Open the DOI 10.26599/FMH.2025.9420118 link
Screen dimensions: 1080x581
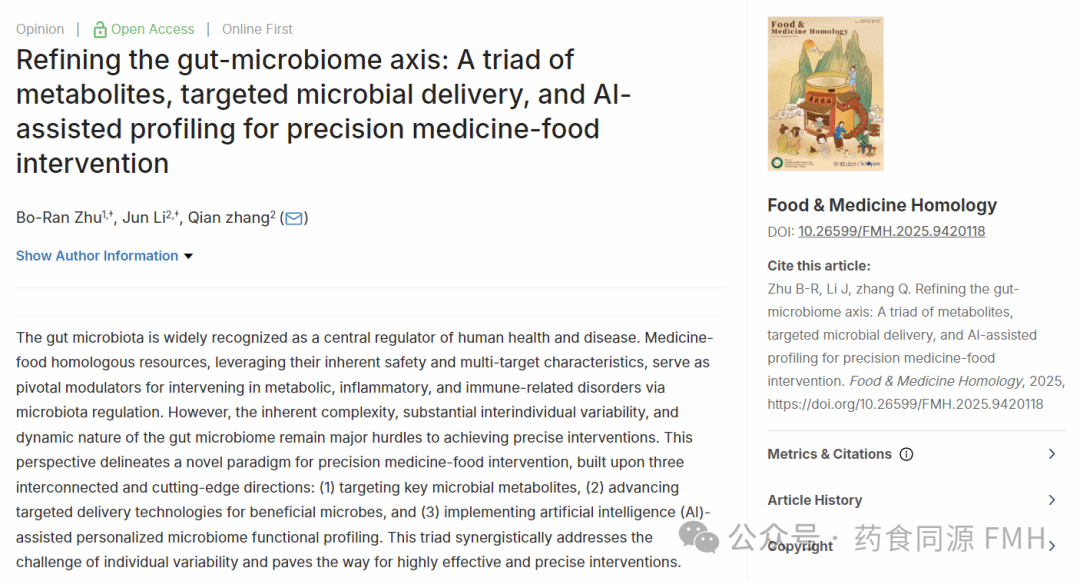891,231
